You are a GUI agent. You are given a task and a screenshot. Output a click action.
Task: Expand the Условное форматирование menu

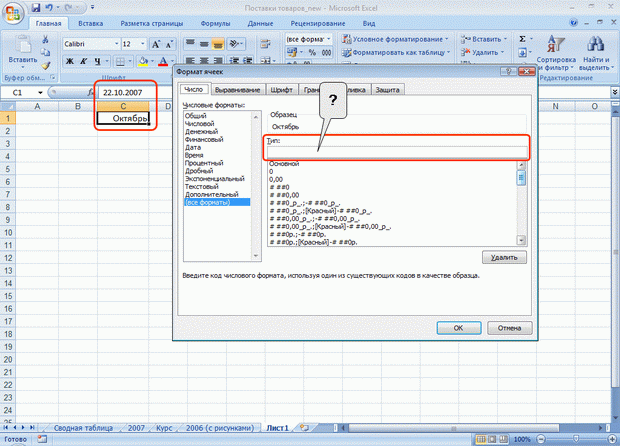[396, 39]
